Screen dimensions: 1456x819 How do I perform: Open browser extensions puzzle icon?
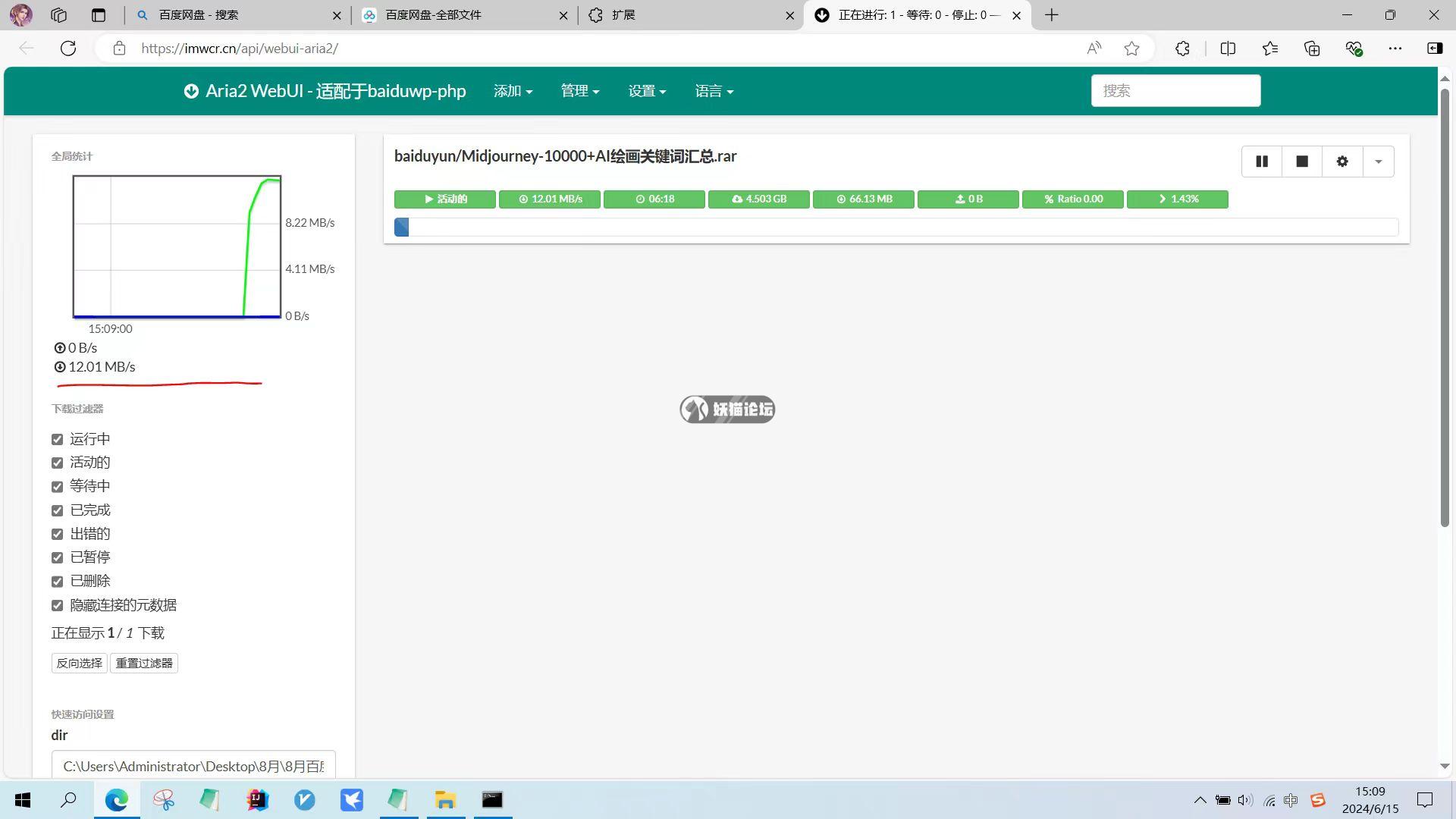tap(1182, 49)
